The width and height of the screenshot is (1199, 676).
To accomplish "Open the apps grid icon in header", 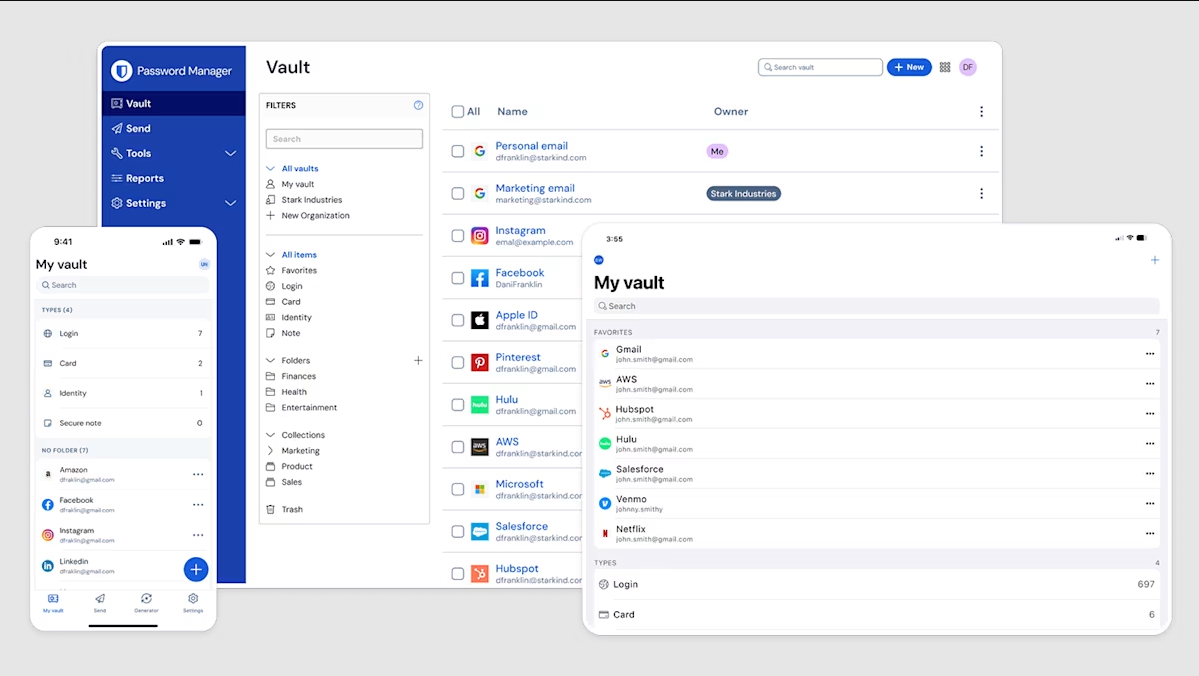I will click(945, 67).
